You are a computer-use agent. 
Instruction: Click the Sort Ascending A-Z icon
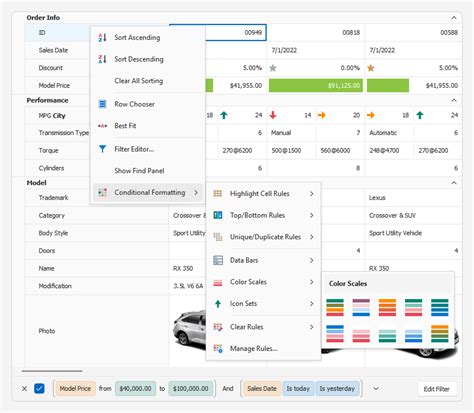point(102,37)
